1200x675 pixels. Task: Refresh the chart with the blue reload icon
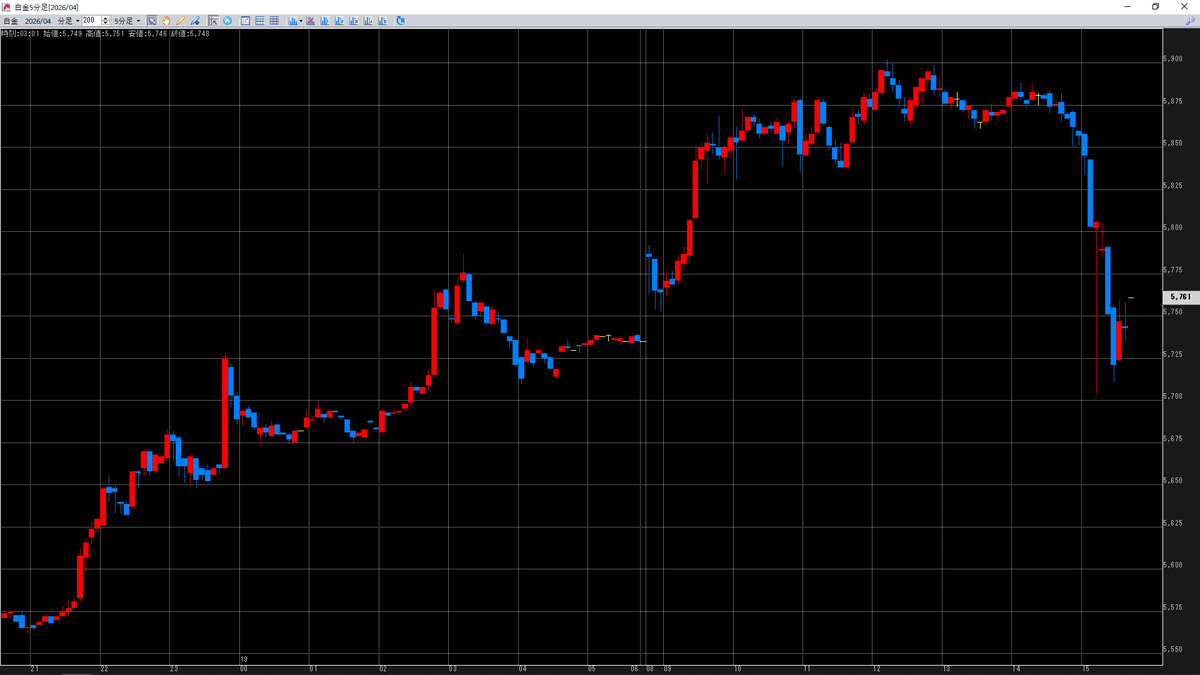click(x=400, y=21)
